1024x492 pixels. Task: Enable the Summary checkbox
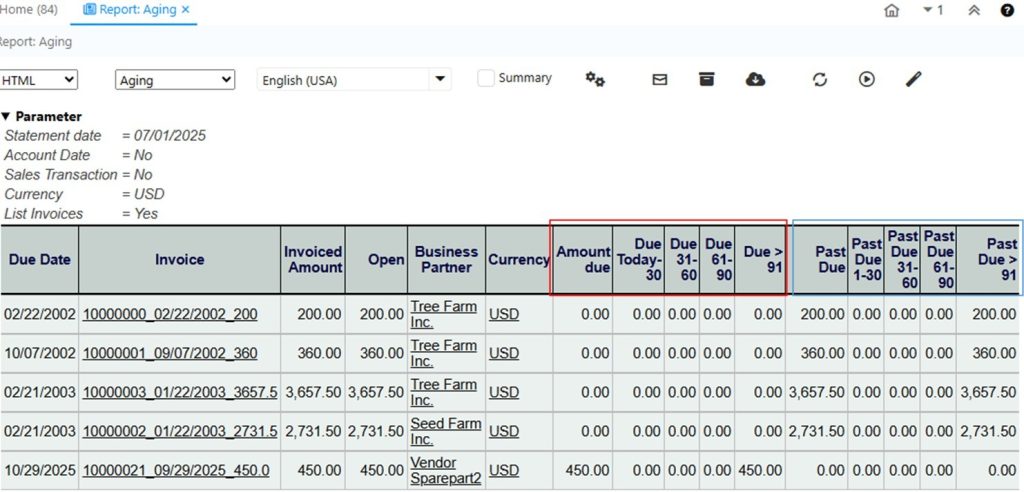(486, 78)
